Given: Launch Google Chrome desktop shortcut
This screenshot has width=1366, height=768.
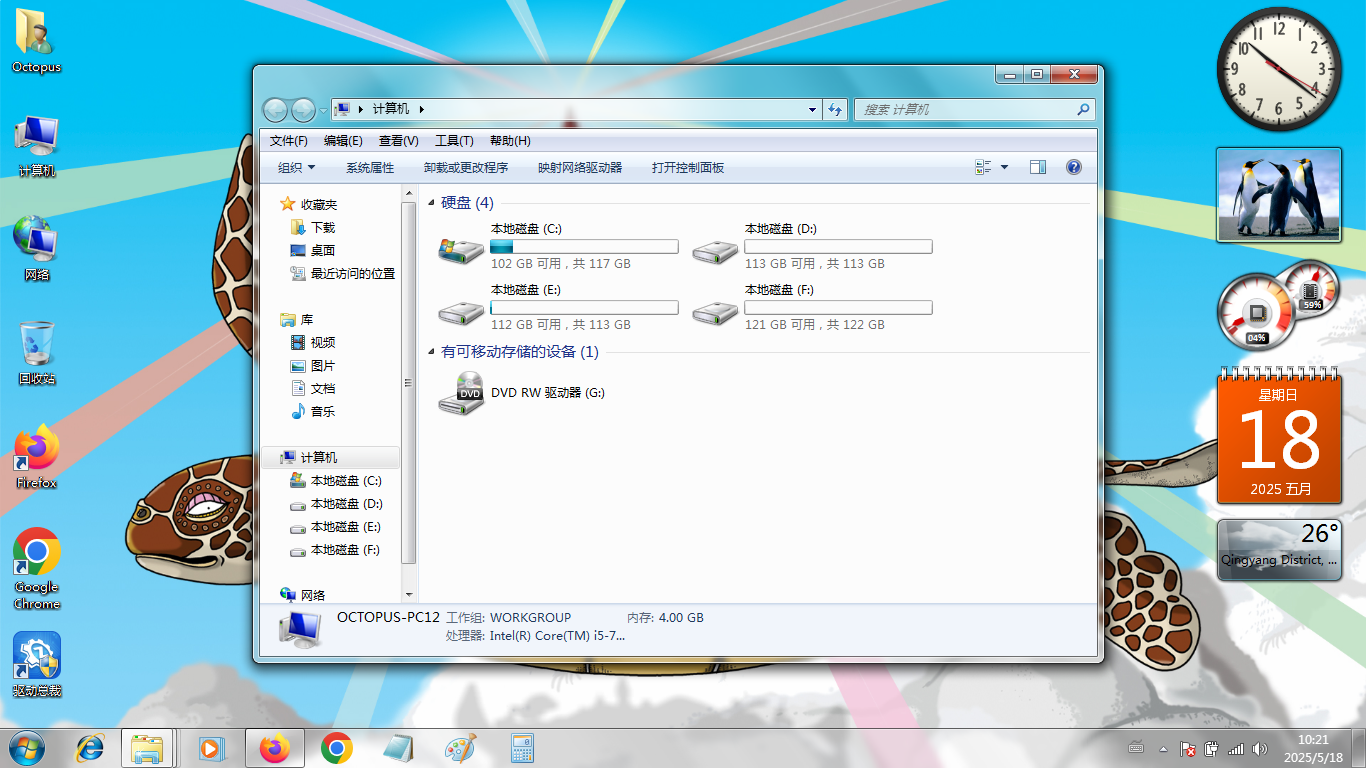Looking at the screenshot, I should (x=37, y=568).
